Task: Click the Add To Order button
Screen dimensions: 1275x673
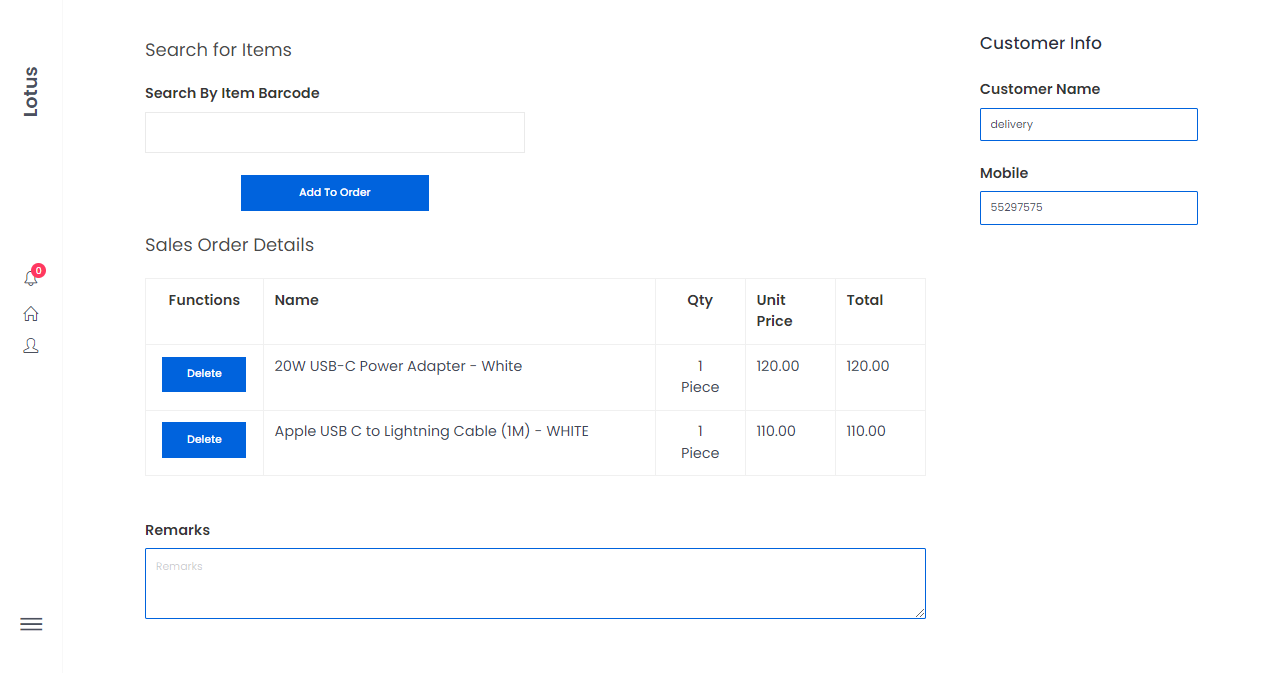Action: [335, 193]
